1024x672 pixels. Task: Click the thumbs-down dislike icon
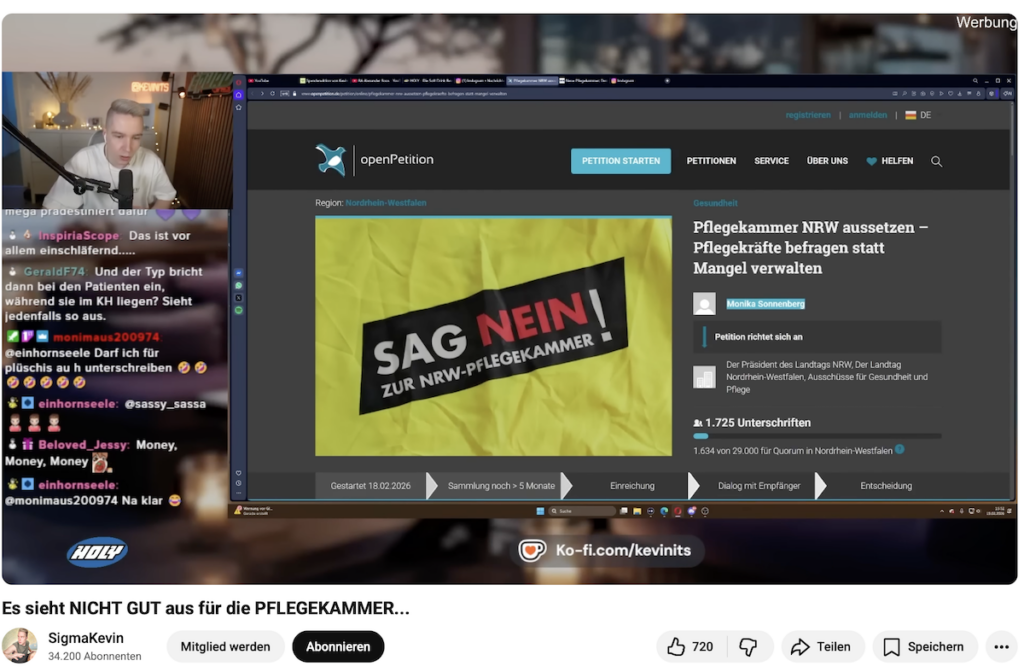click(748, 647)
